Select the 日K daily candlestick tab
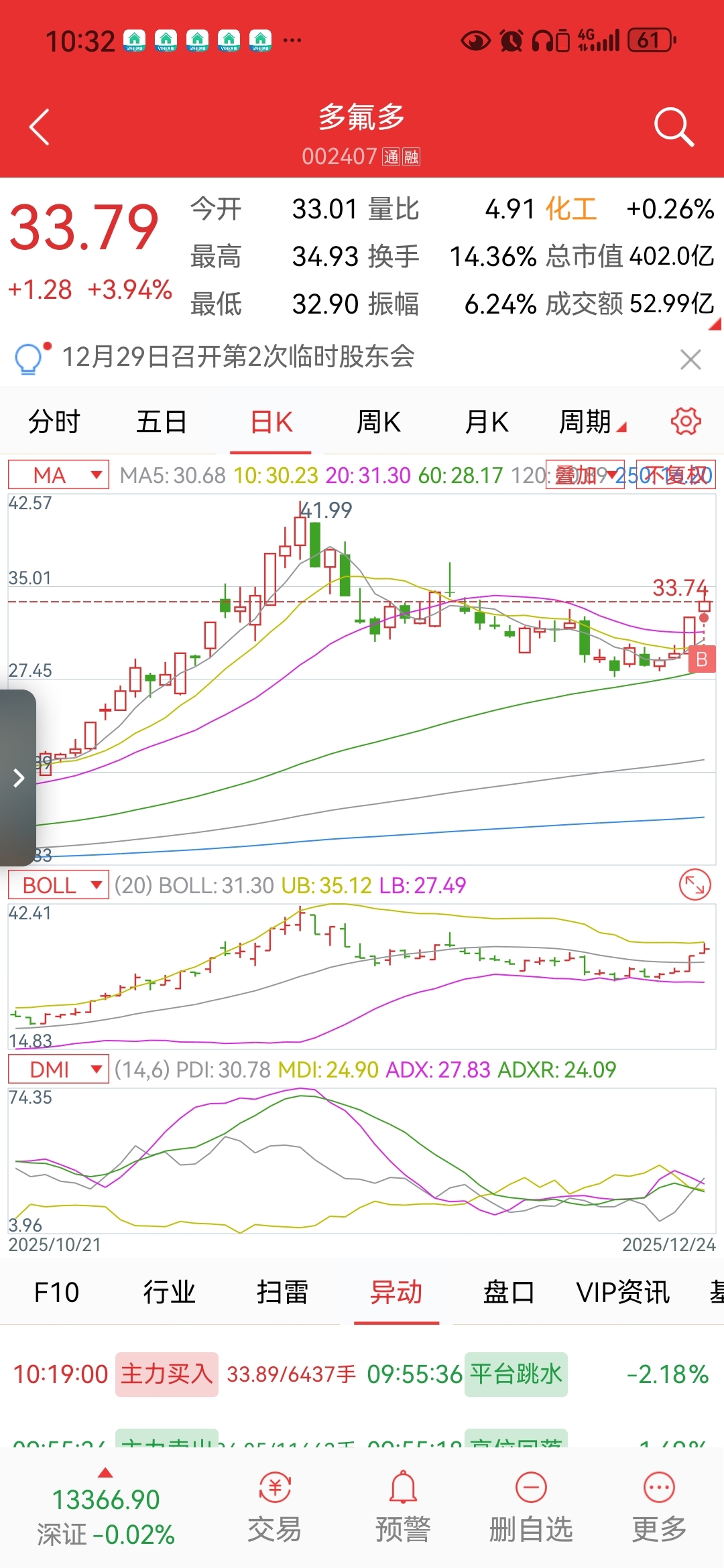Viewport: 724px width, 1568px height. point(271,422)
